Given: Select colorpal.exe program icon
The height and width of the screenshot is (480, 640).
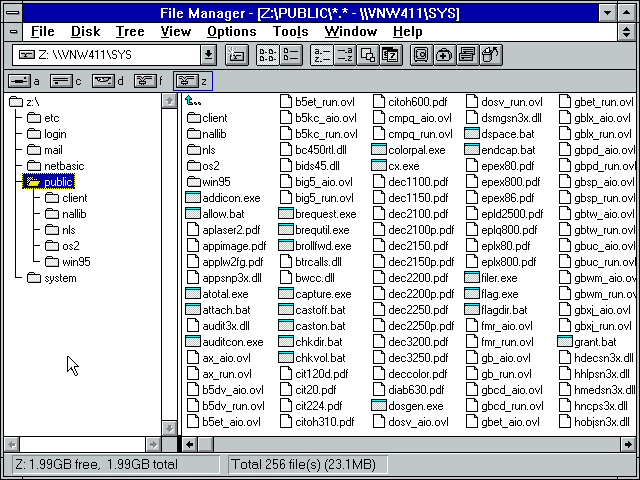Looking at the screenshot, I should pos(379,150).
